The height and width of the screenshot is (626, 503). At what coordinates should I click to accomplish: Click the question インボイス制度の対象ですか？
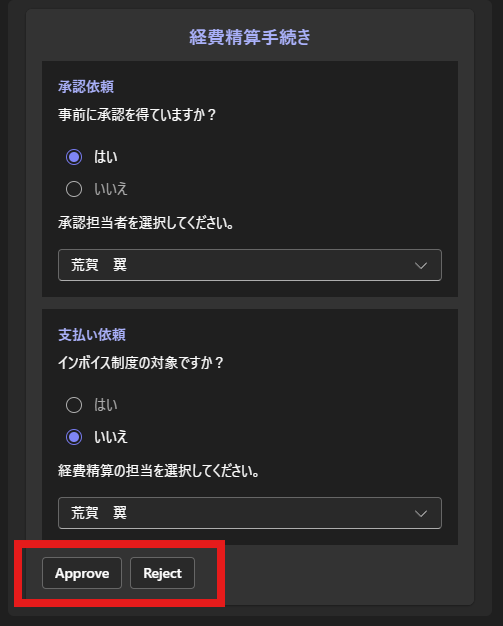(x=141, y=363)
